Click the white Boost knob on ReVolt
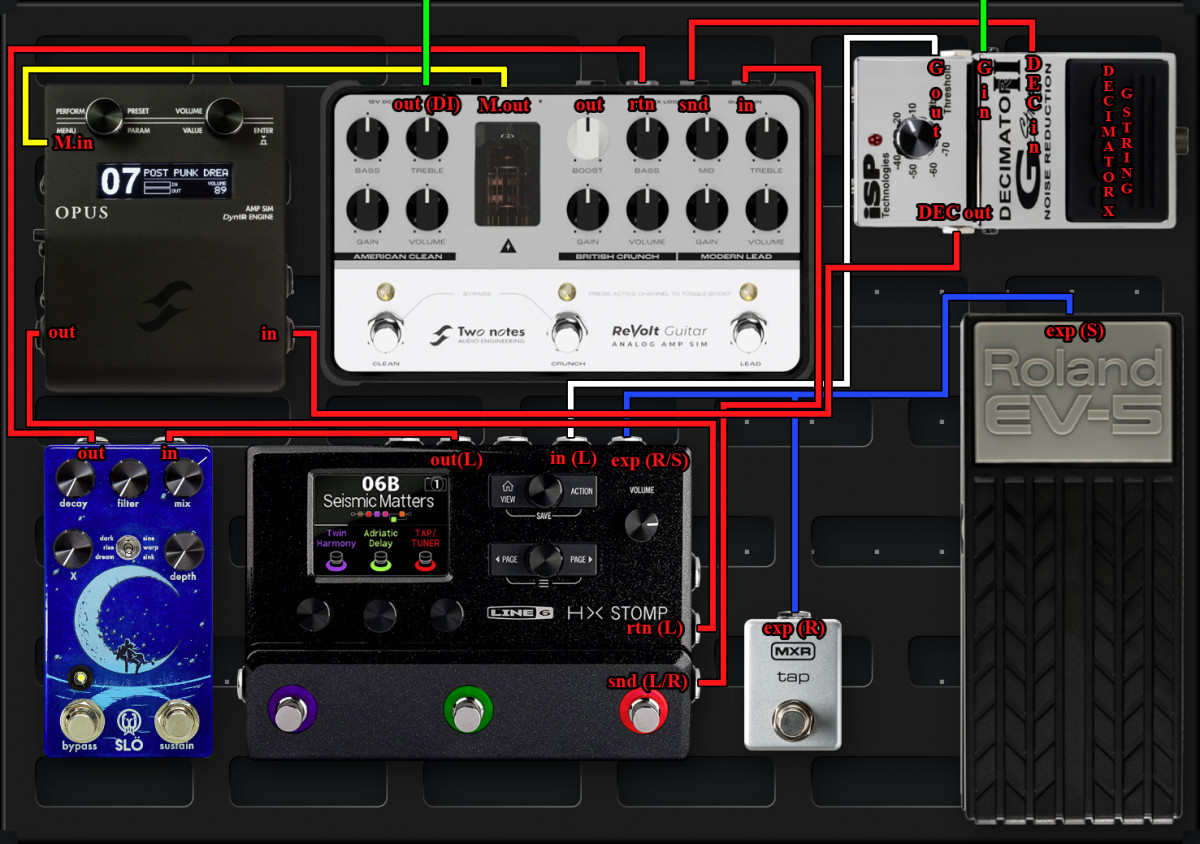Viewport: 1200px width, 844px height. coord(587,139)
